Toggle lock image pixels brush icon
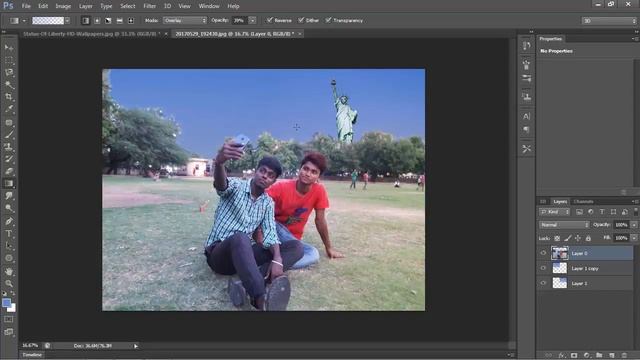 (568, 238)
